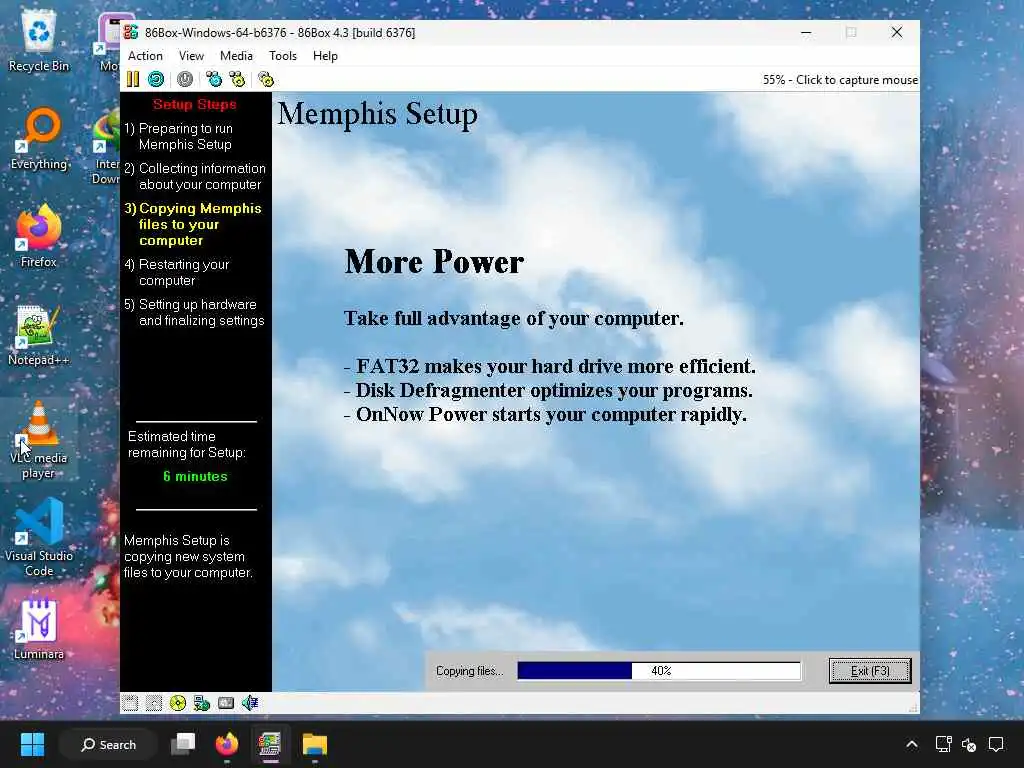Open File Explorer from the taskbar
Viewport: 1024px width, 768px height.
pyautogui.click(x=314, y=744)
